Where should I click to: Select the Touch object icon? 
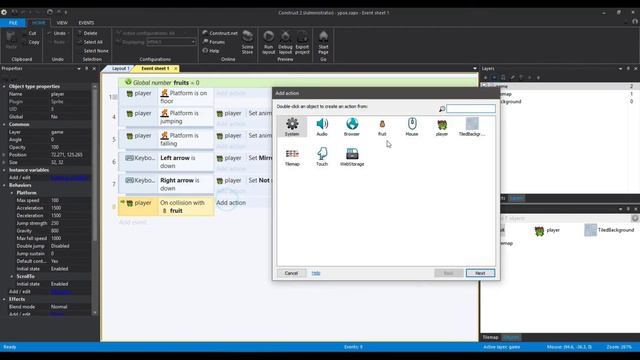click(x=322, y=157)
